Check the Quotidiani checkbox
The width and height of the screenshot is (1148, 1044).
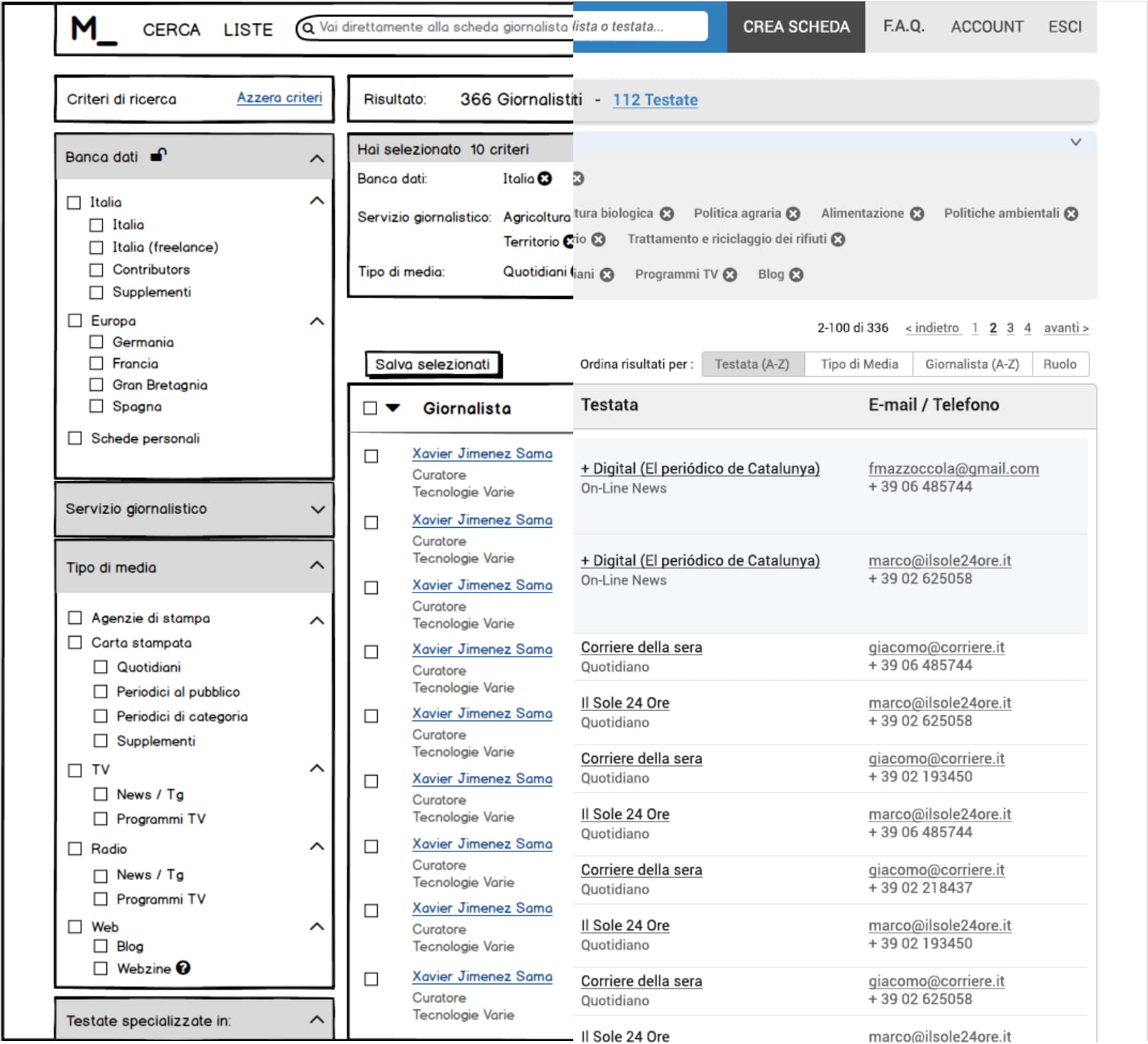click(101, 667)
